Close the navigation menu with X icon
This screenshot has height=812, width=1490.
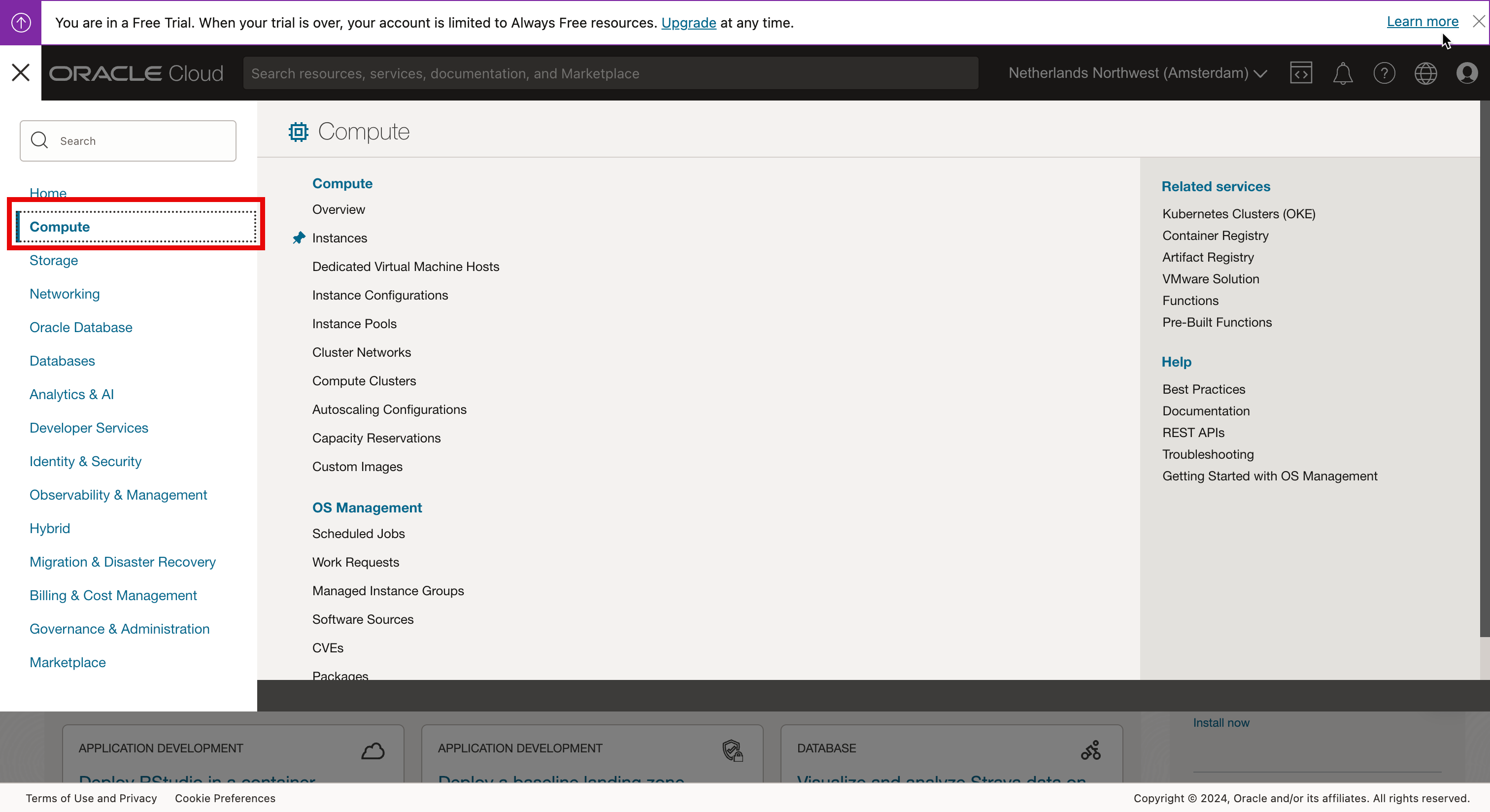[x=21, y=73]
